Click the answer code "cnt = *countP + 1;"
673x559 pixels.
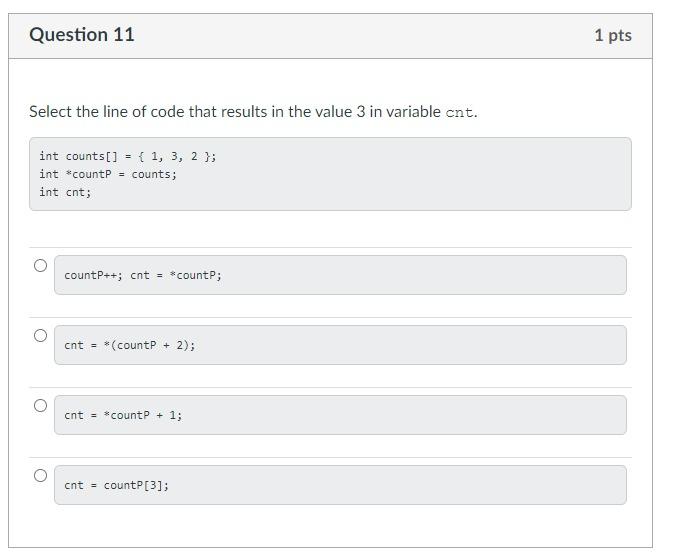pos(123,415)
